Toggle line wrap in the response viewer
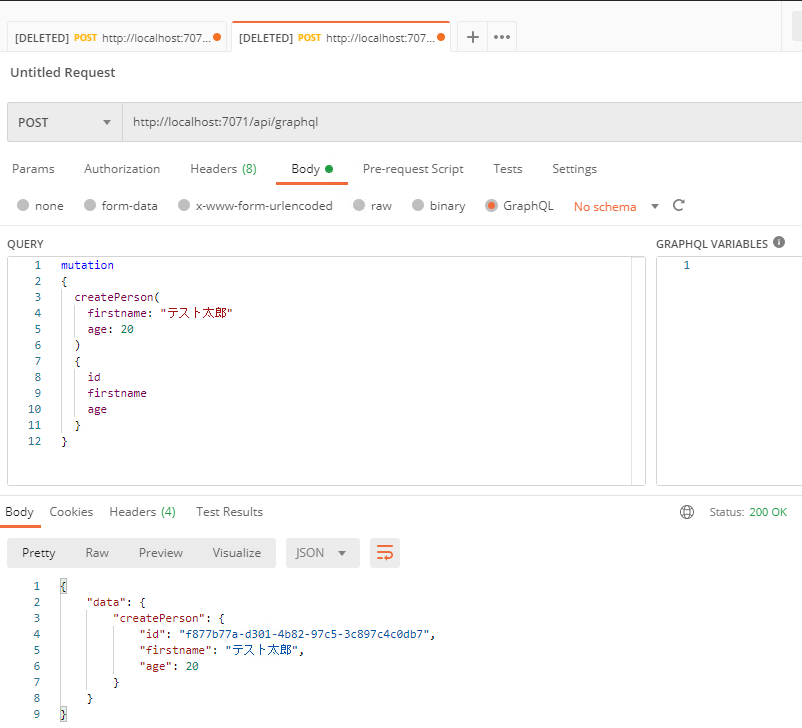802x728 pixels. click(x=385, y=553)
